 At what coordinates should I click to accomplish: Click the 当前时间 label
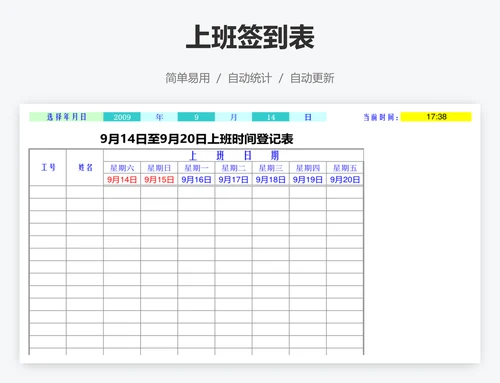pyautogui.click(x=381, y=117)
